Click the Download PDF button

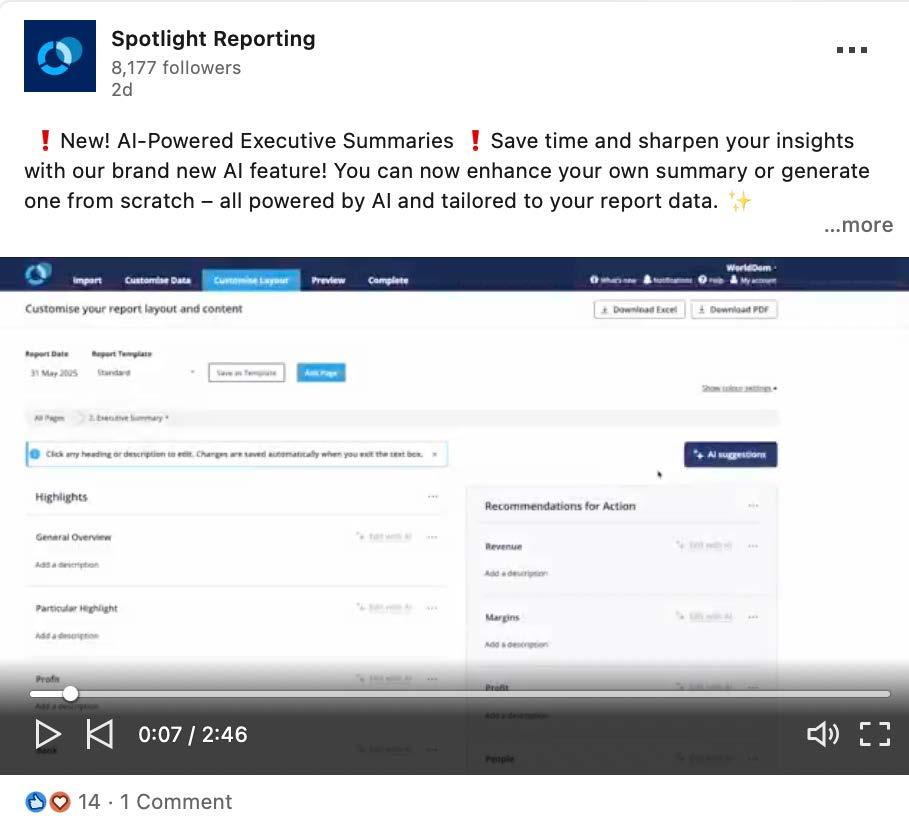pos(734,310)
